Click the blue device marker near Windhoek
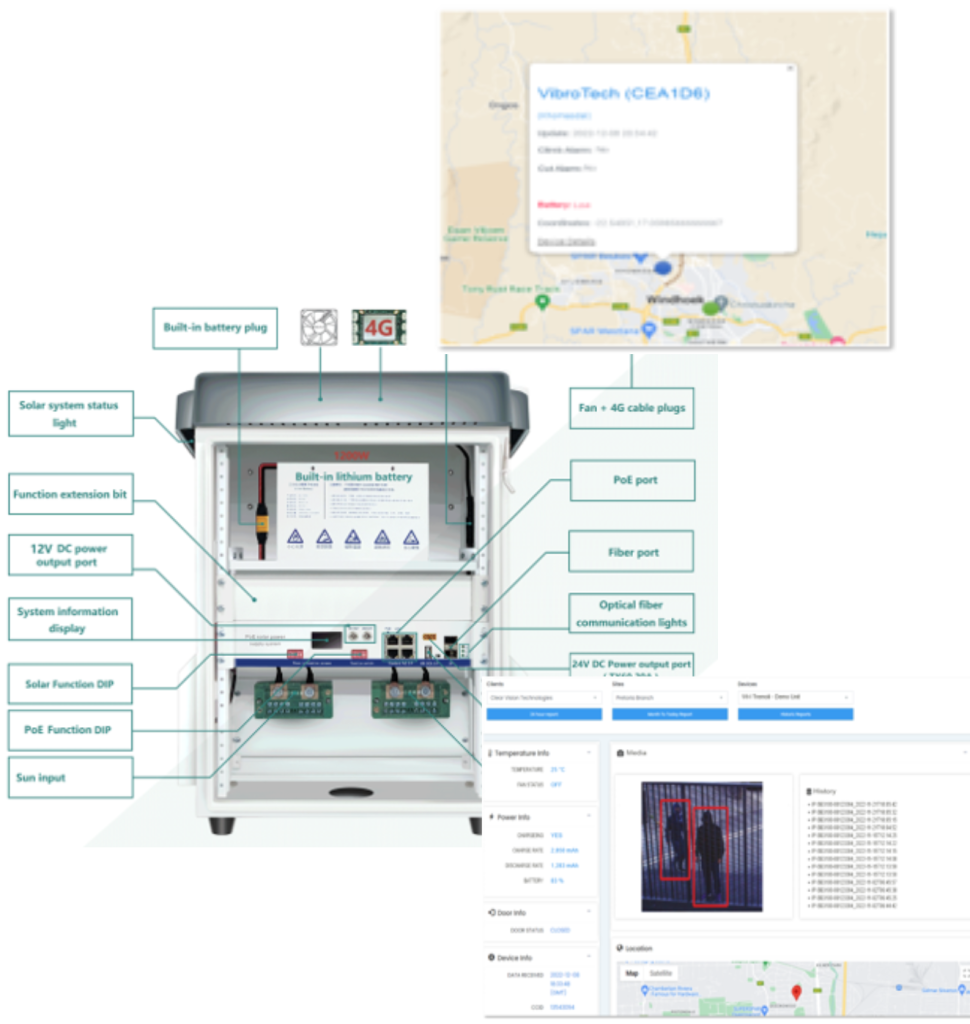This screenshot has height=1024, width=970. (662, 268)
